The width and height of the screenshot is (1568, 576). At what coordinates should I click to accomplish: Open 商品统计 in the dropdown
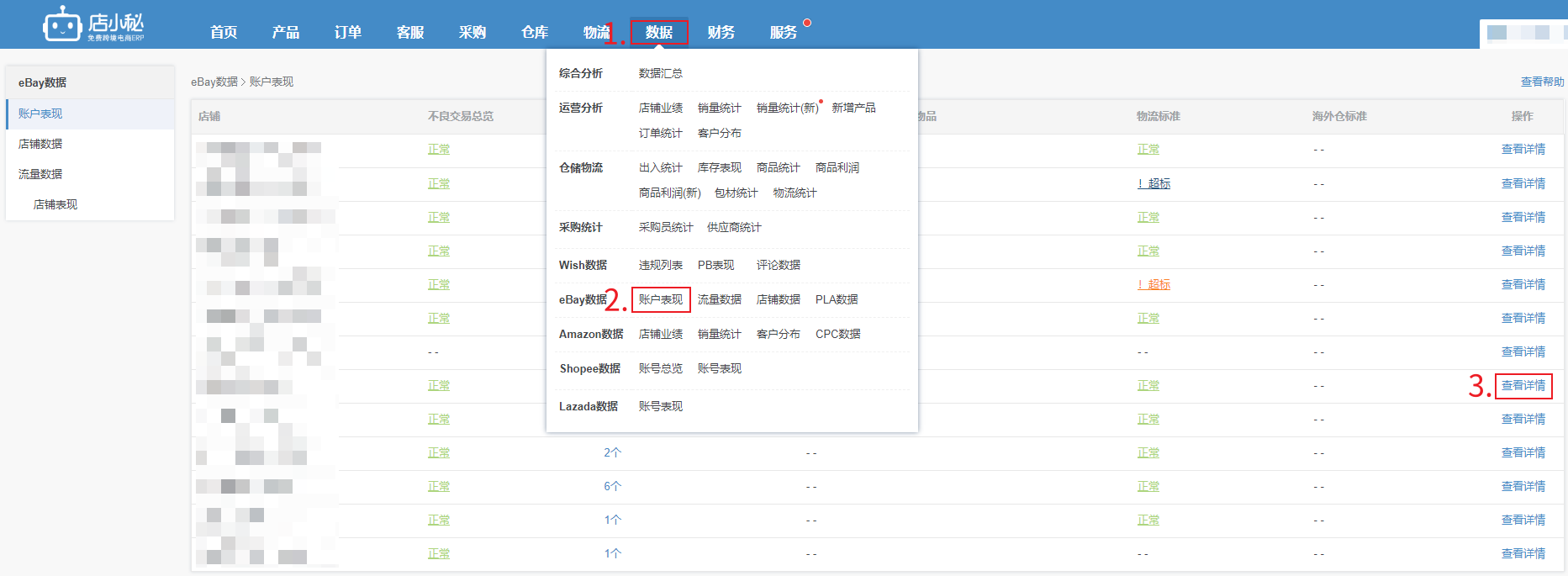coord(779,167)
